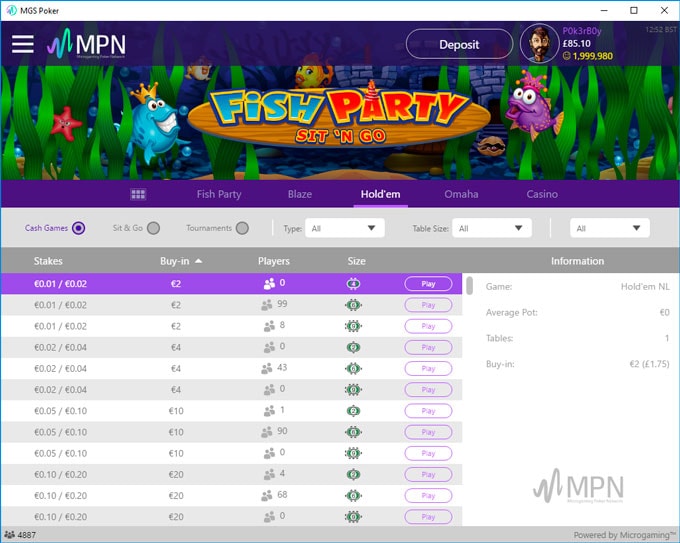
Task: Open the hamburger main menu
Action: [x=23, y=44]
